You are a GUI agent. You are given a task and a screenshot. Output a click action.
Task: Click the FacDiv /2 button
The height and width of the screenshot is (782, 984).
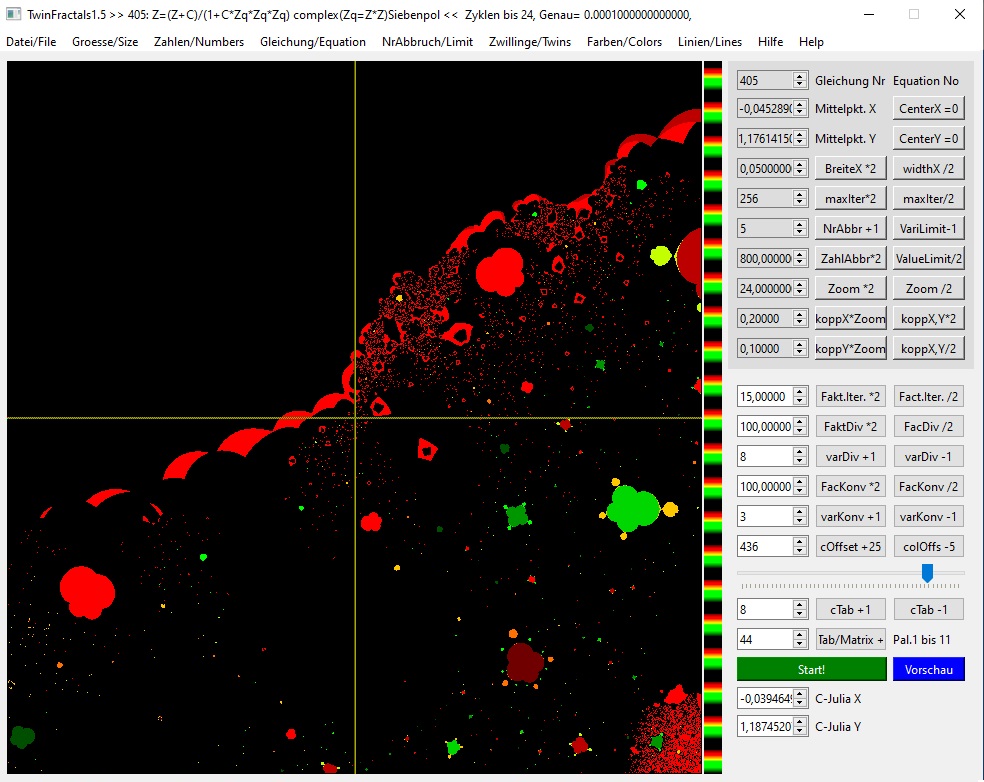tap(929, 427)
